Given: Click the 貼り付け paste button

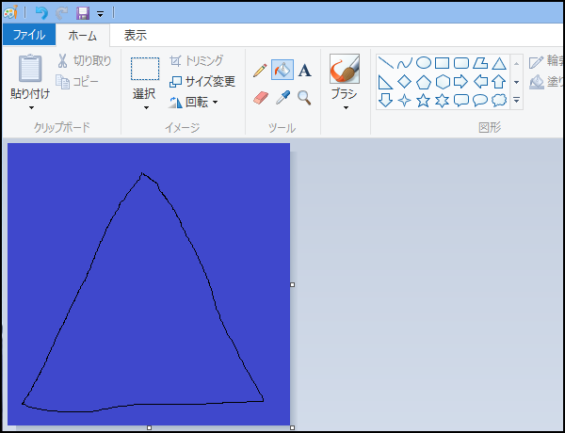Looking at the screenshot, I should 30,77.
